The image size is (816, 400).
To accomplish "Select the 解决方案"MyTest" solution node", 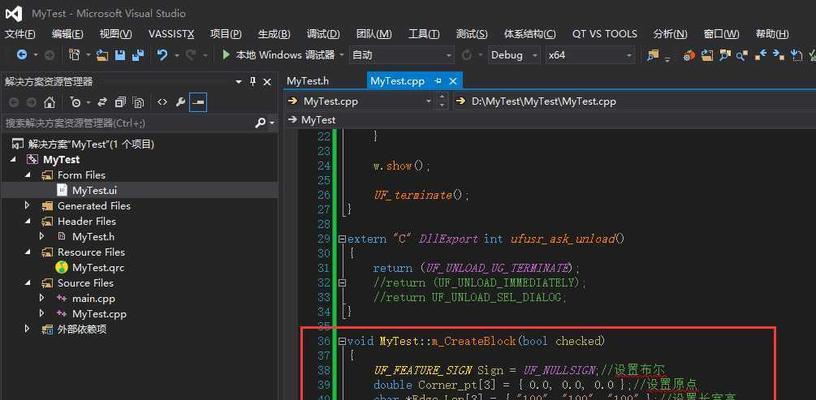I will tap(91, 144).
